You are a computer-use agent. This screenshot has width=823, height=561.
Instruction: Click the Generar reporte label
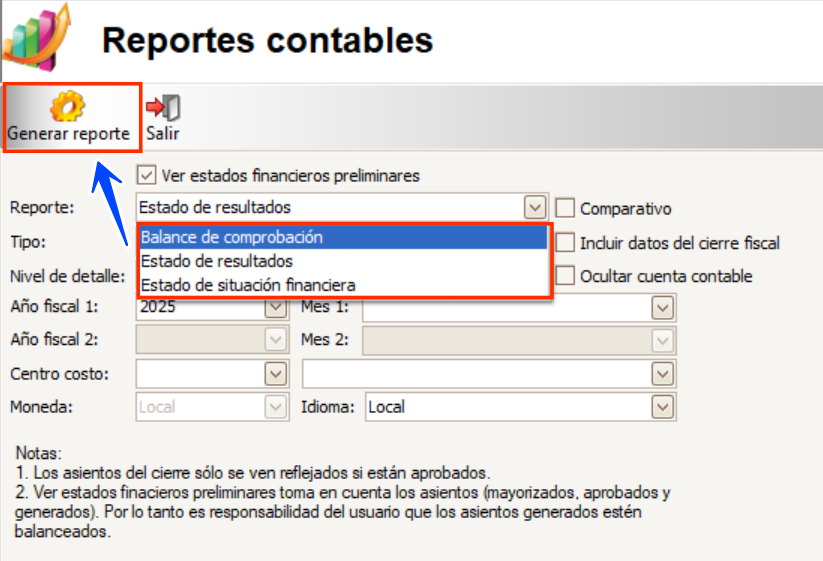[x=68, y=133]
